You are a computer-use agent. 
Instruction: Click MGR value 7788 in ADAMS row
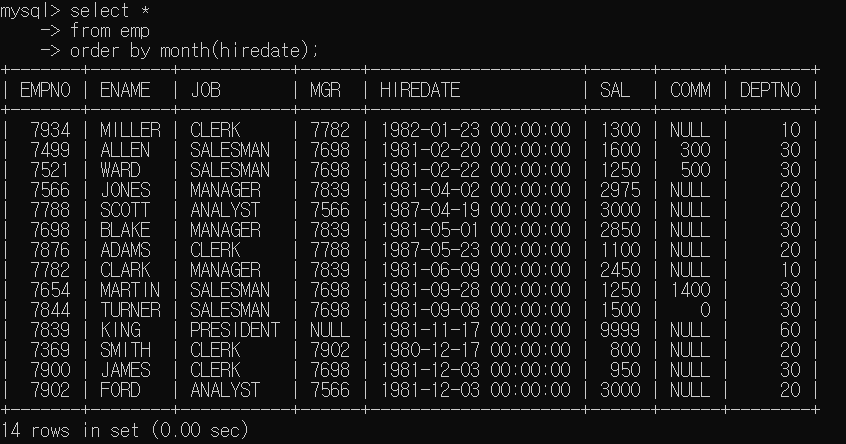(x=330, y=250)
